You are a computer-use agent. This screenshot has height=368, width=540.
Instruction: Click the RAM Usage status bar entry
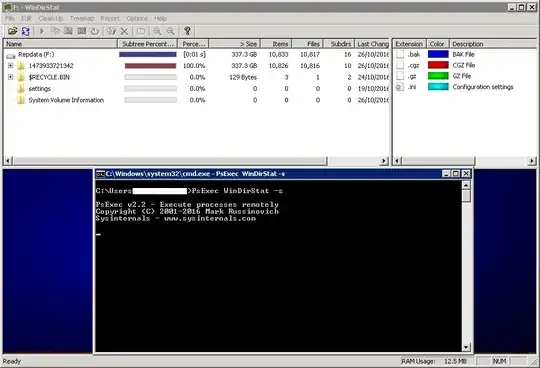[434, 361]
